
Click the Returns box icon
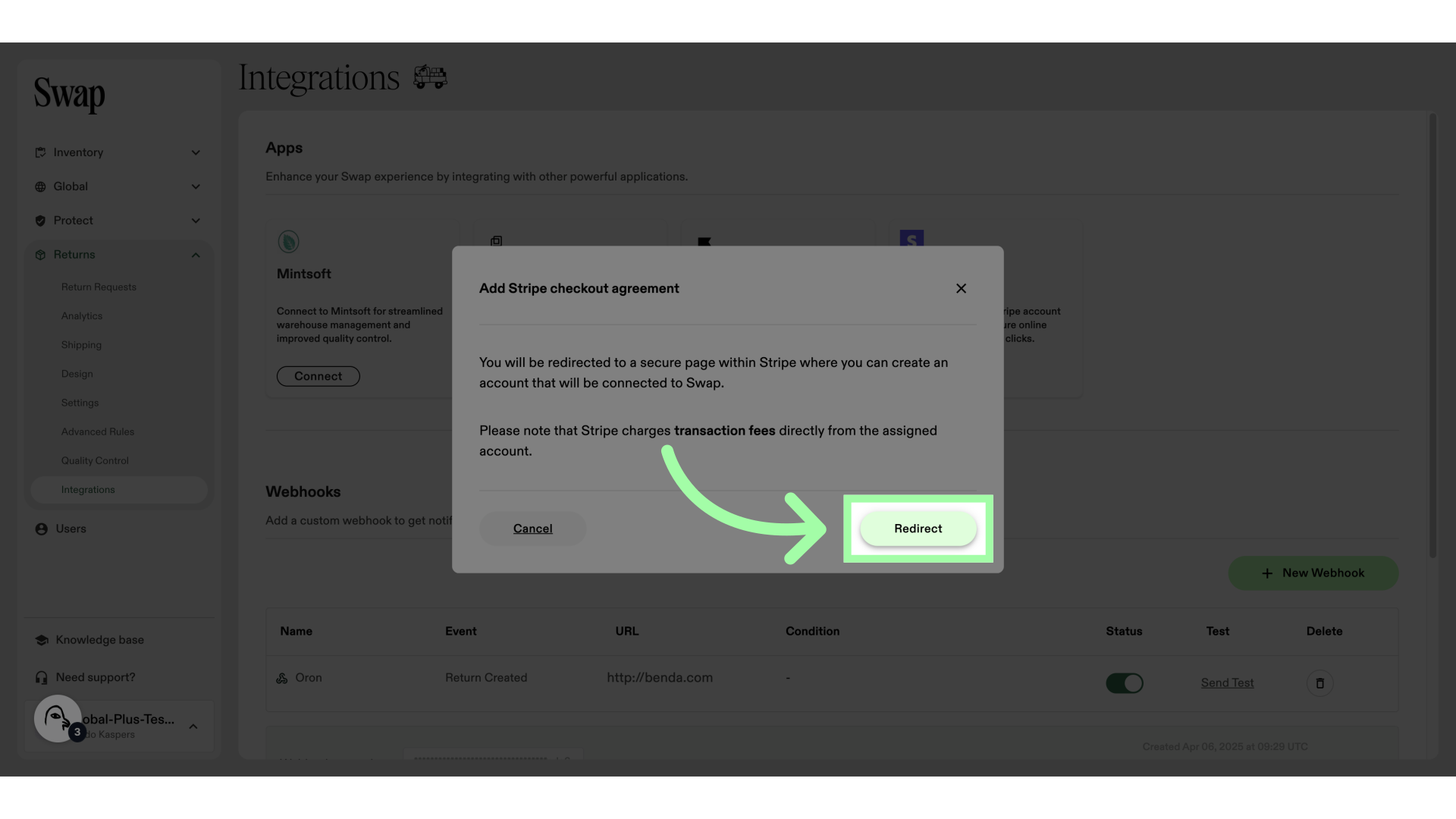[40, 255]
